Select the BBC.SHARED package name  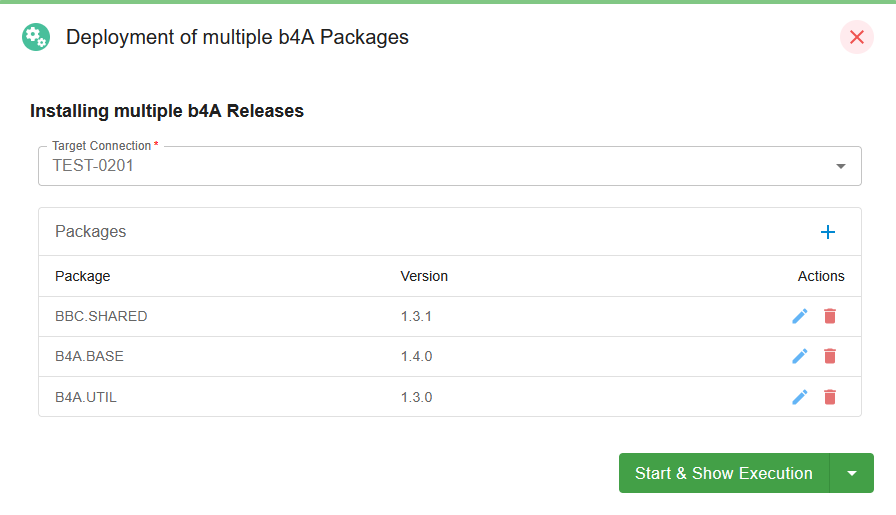pos(101,316)
